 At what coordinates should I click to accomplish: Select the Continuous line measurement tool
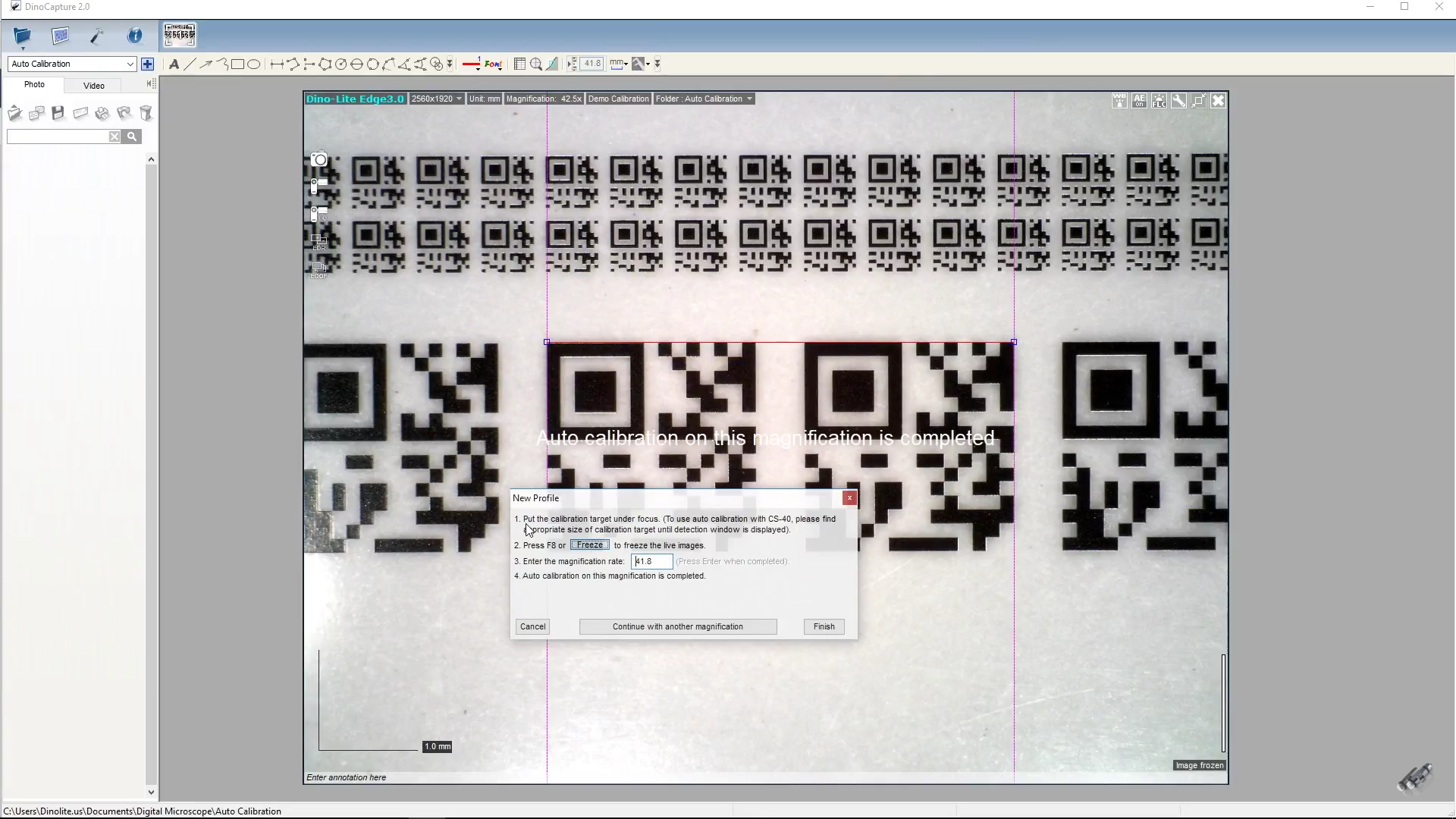pyautogui.click(x=293, y=64)
